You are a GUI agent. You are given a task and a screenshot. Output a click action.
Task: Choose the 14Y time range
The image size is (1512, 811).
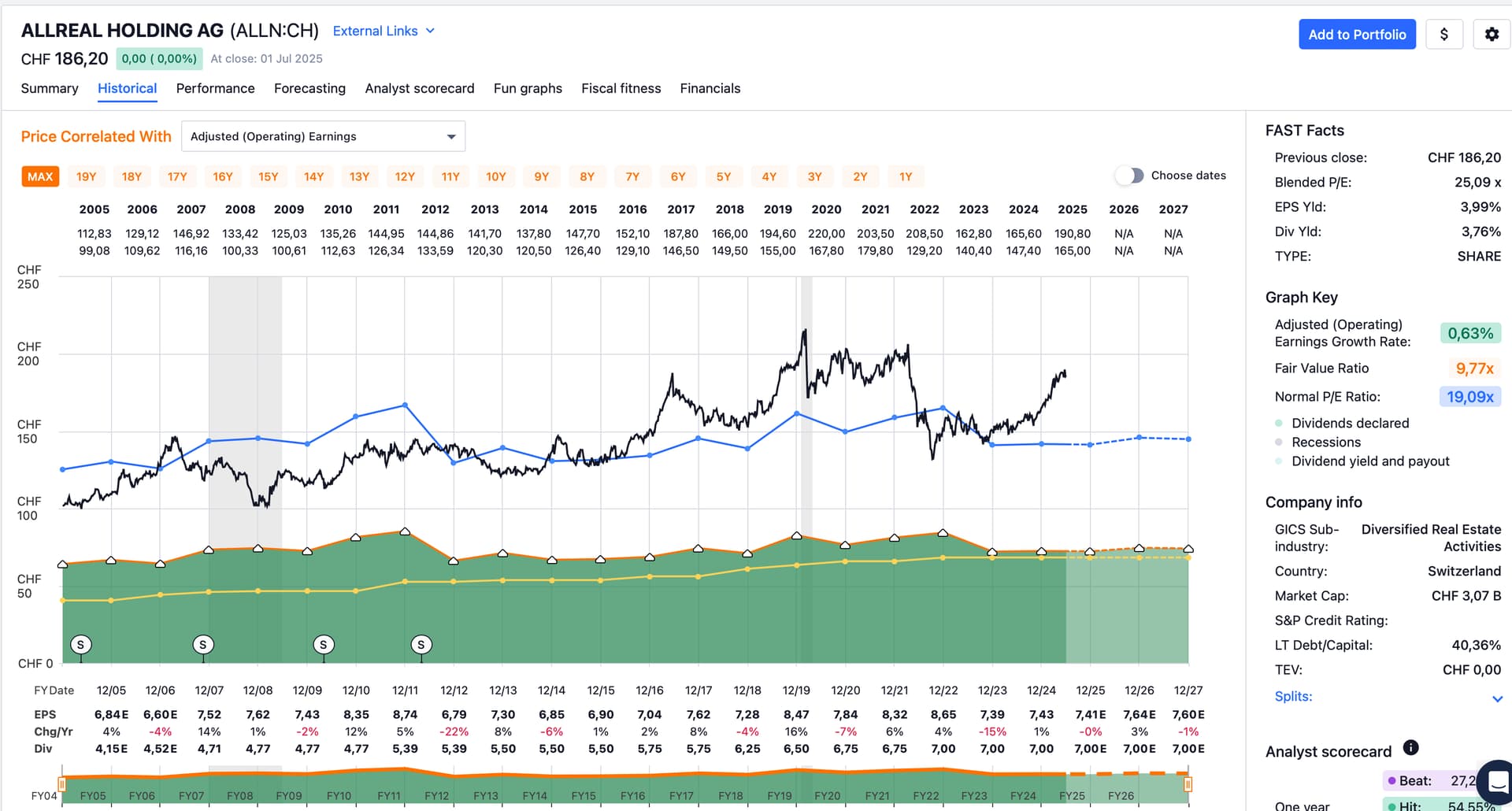click(x=314, y=176)
